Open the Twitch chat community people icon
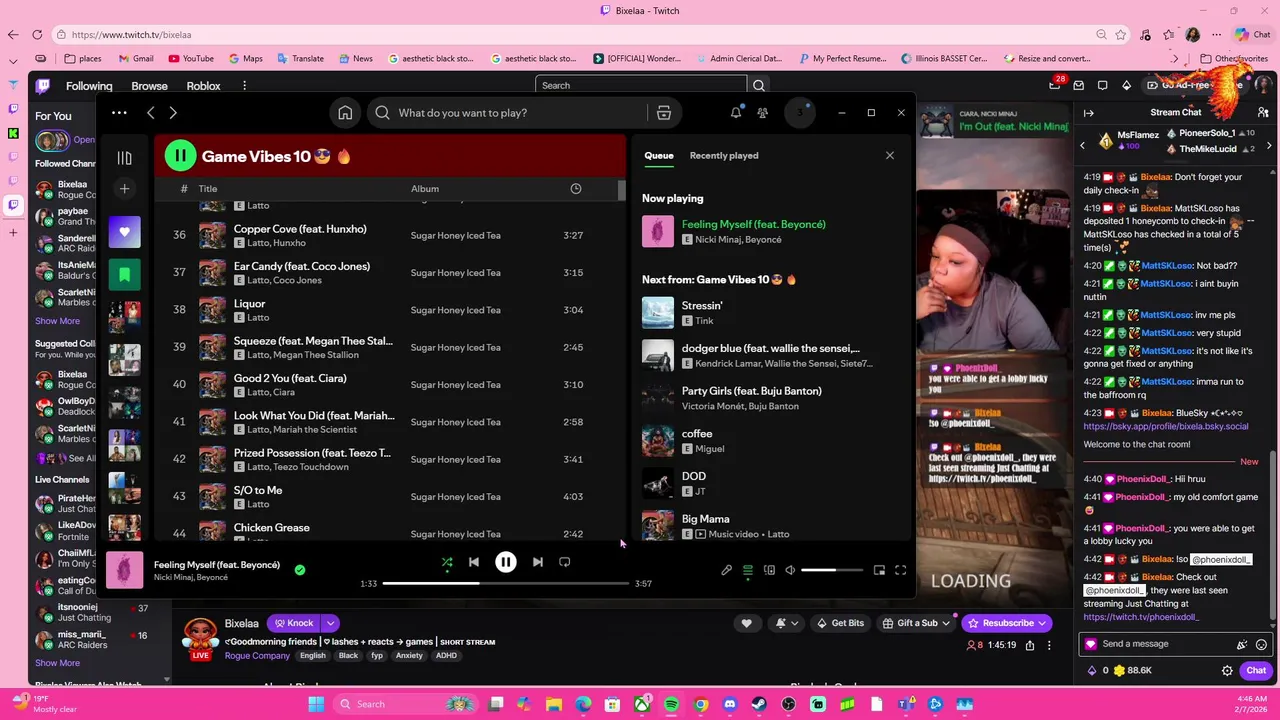 click(1263, 113)
